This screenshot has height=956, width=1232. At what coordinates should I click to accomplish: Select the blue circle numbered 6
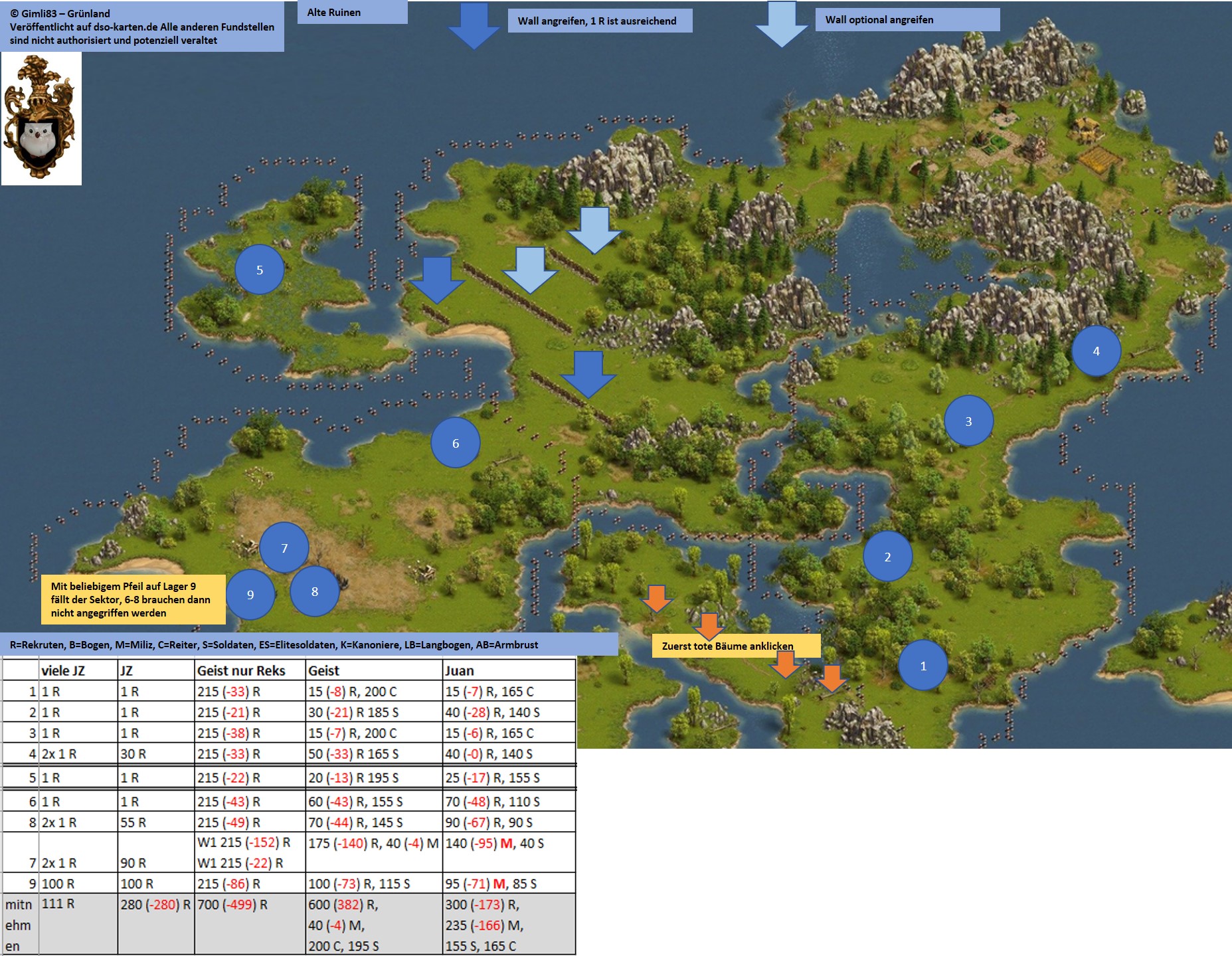(x=456, y=443)
